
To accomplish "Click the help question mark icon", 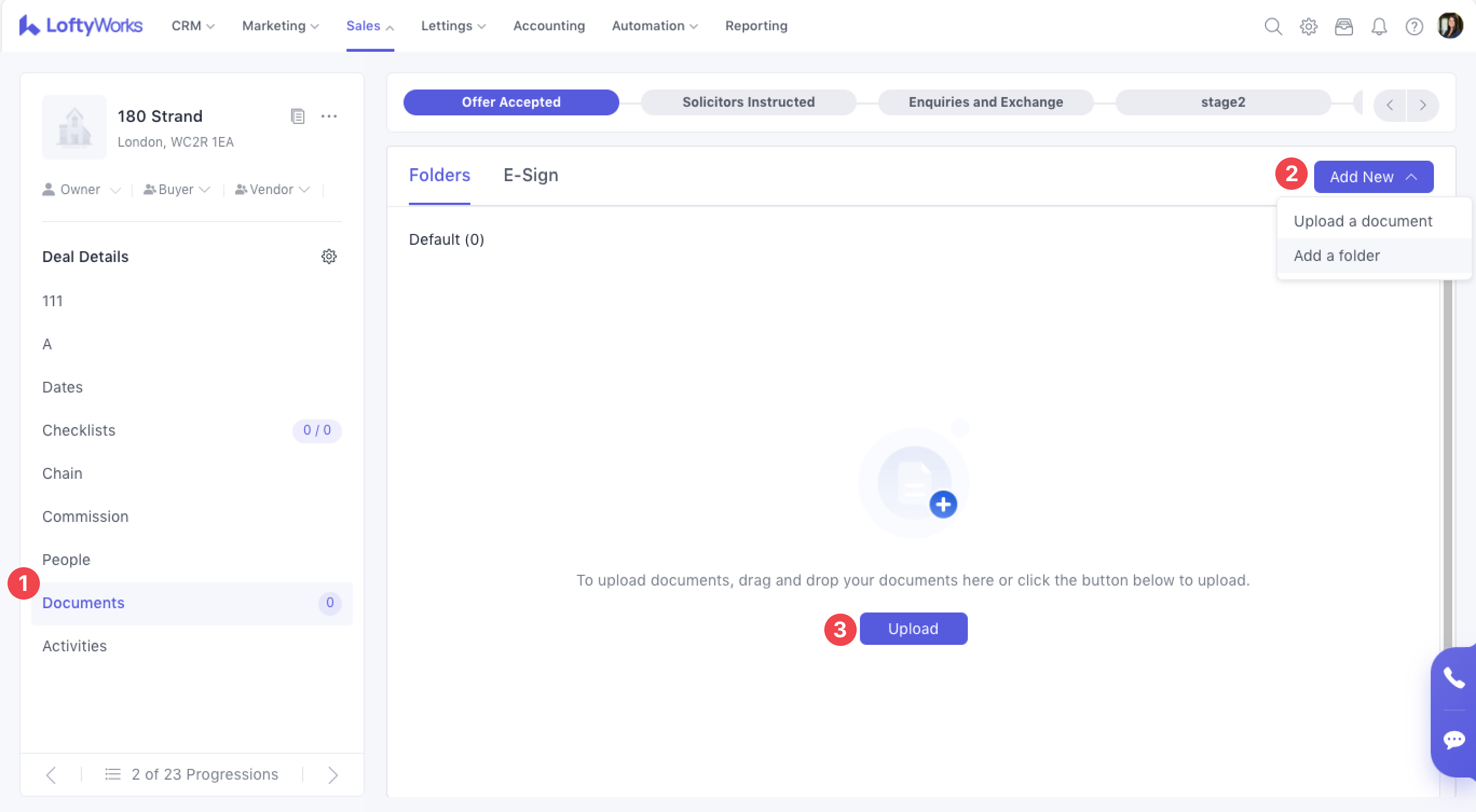I will [1413, 26].
